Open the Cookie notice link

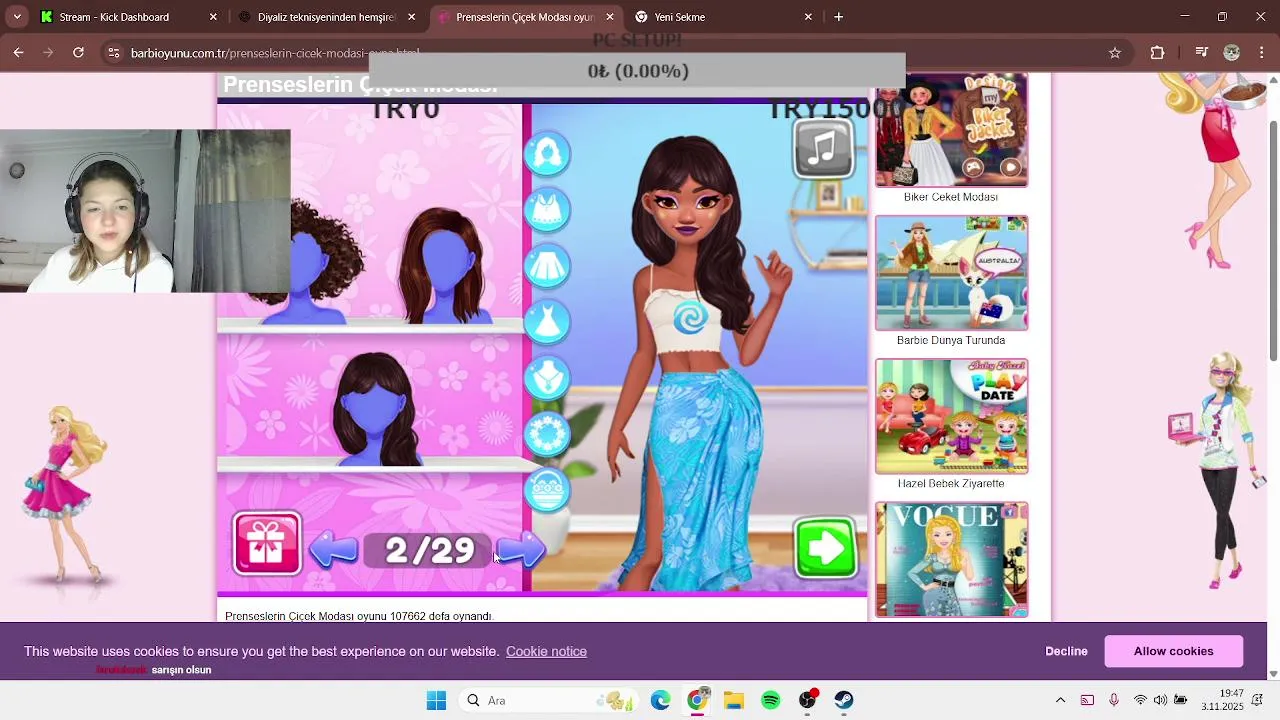(x=546, y=651)
